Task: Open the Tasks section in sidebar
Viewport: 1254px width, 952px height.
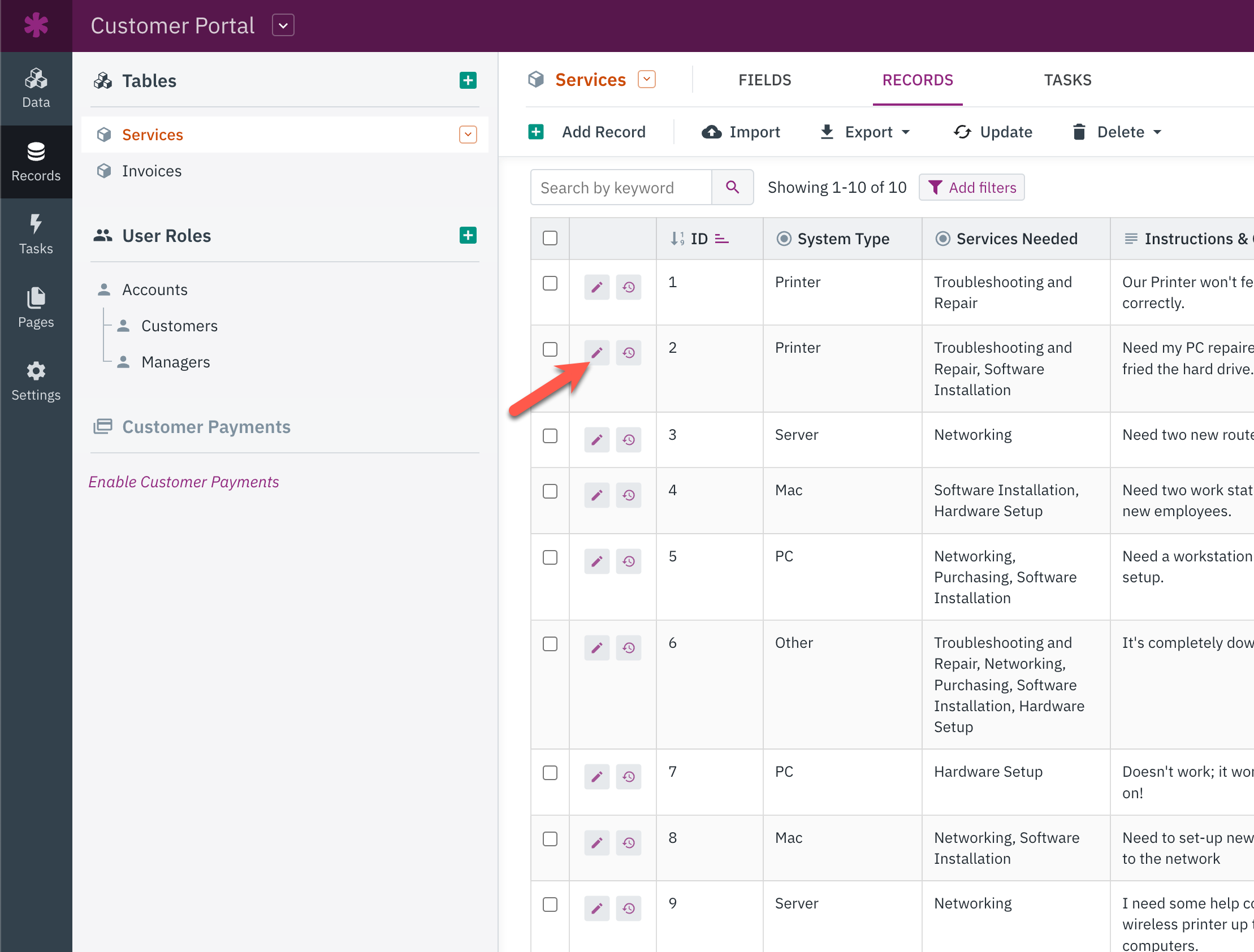Action: coord(36,234)
